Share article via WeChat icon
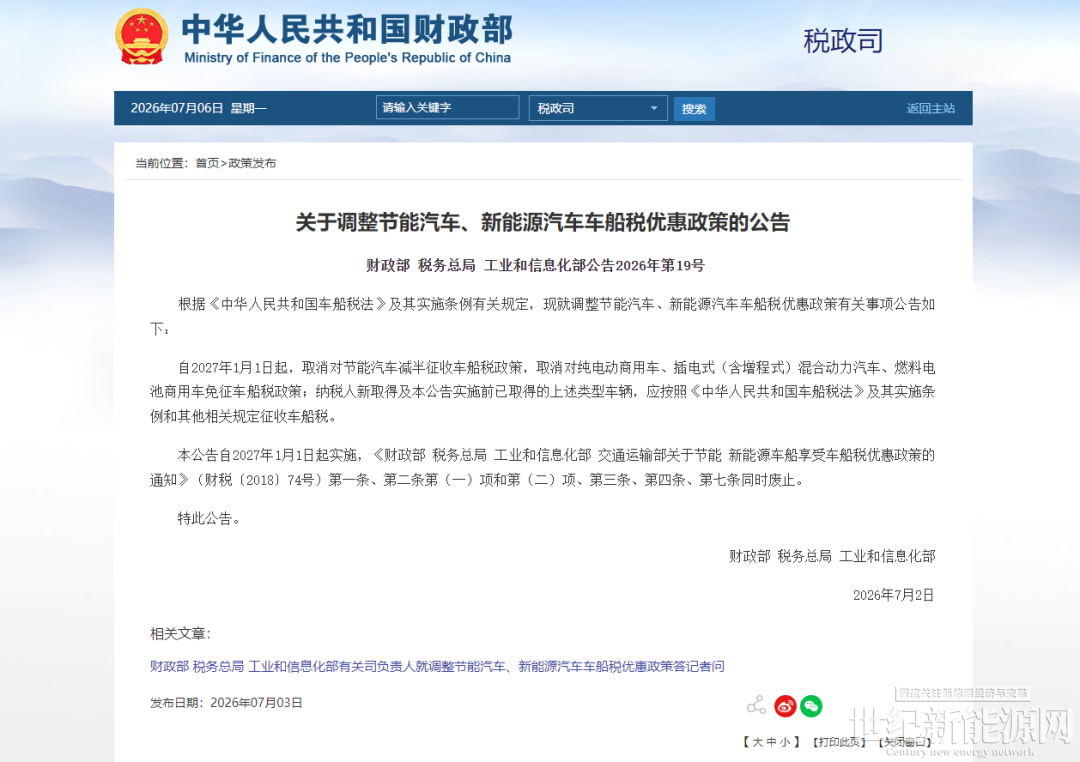 pos(811,706)
